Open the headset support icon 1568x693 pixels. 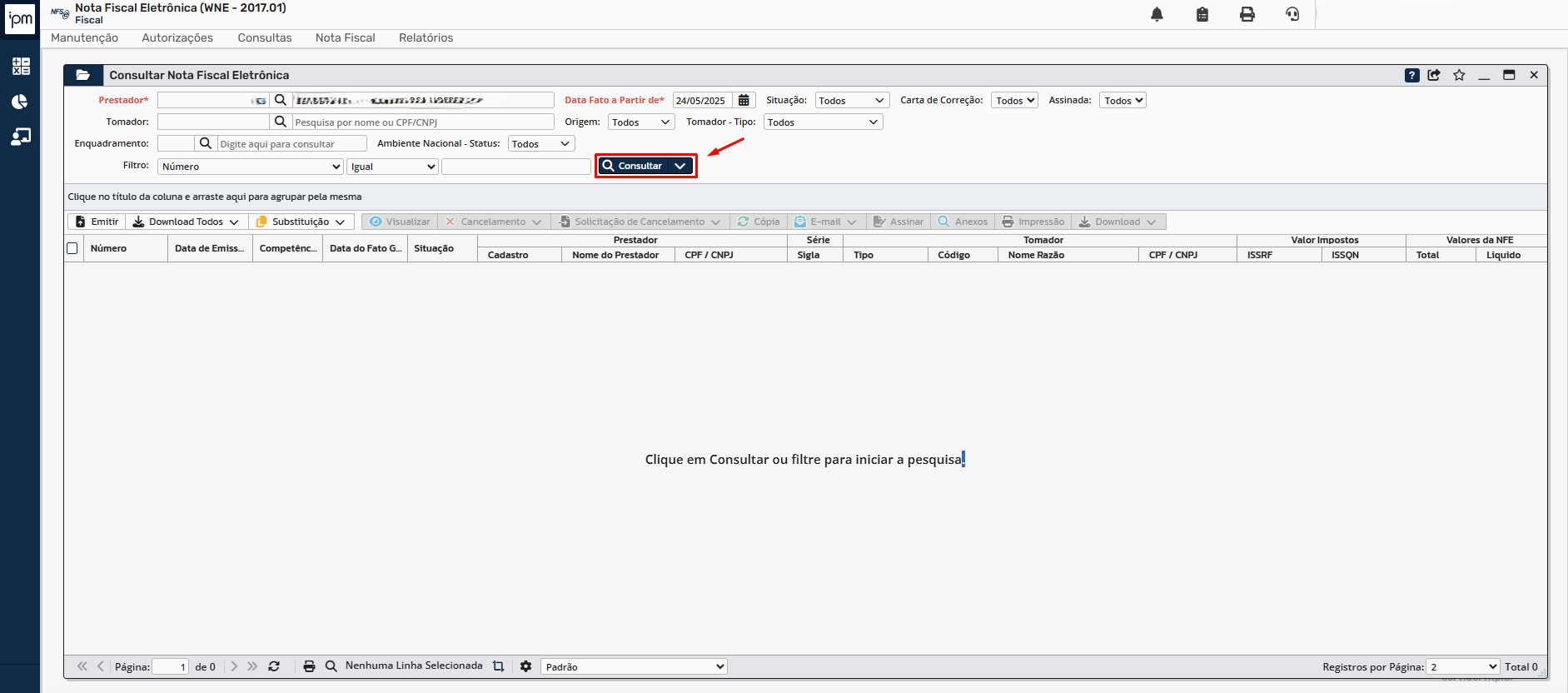pos(1292,14)
